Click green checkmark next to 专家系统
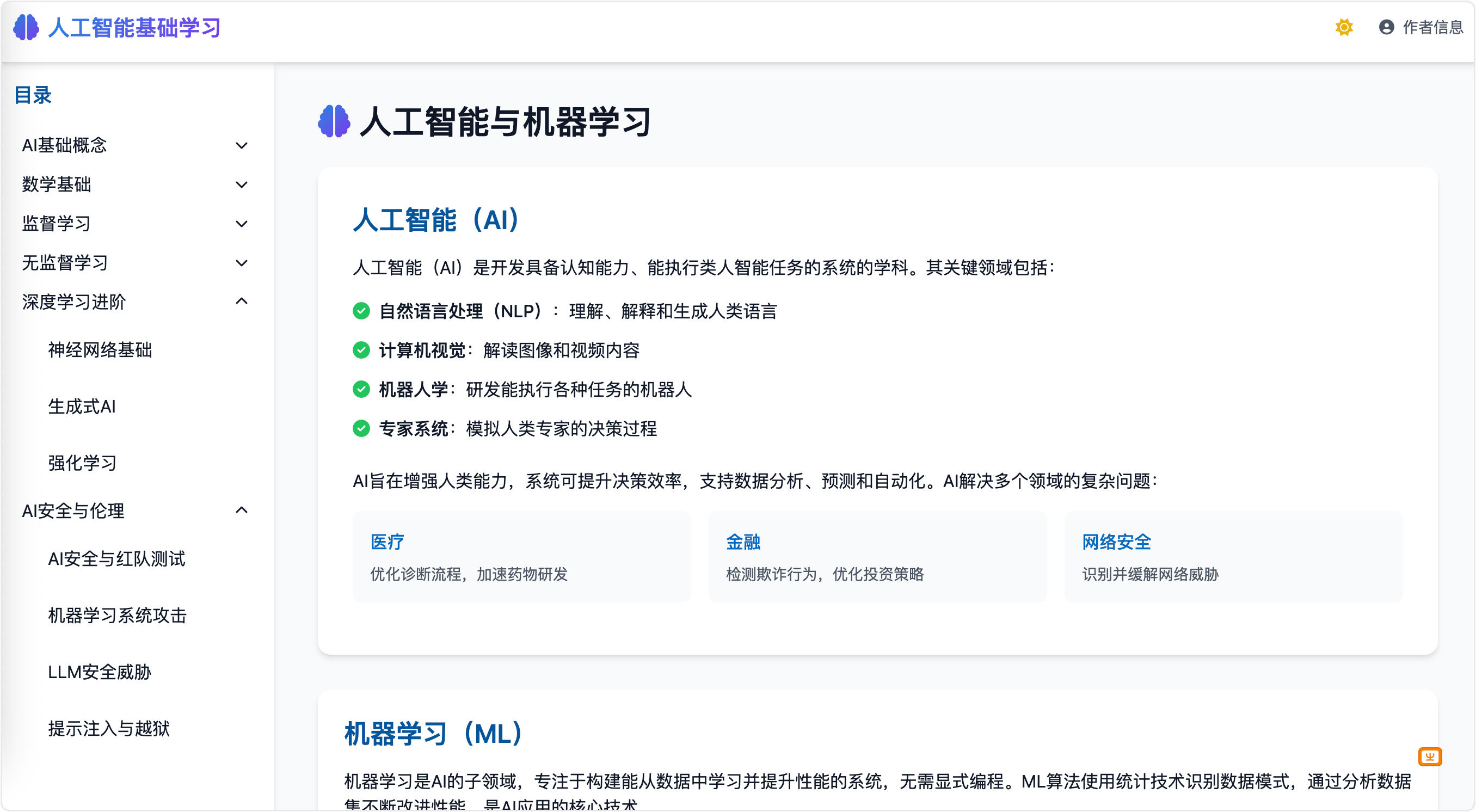 [361, 429]
